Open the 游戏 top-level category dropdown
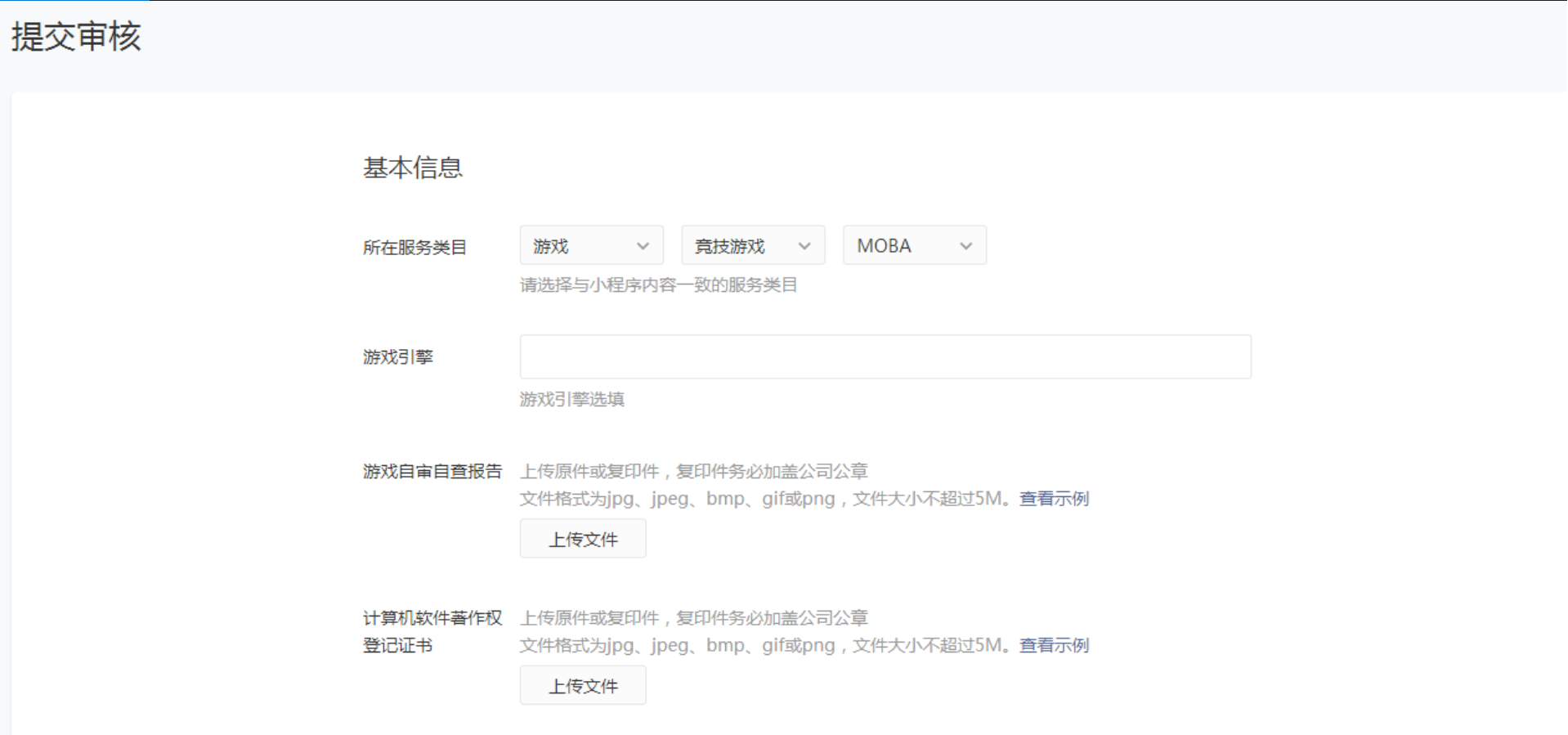Image resolution: width=1568 pixels, height=735 pixels. (x=591, y=245)
